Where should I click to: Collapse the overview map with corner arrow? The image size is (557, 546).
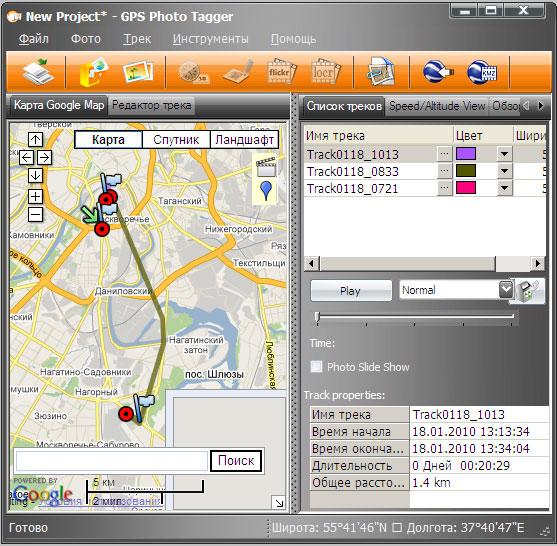[x=279, y=502]
